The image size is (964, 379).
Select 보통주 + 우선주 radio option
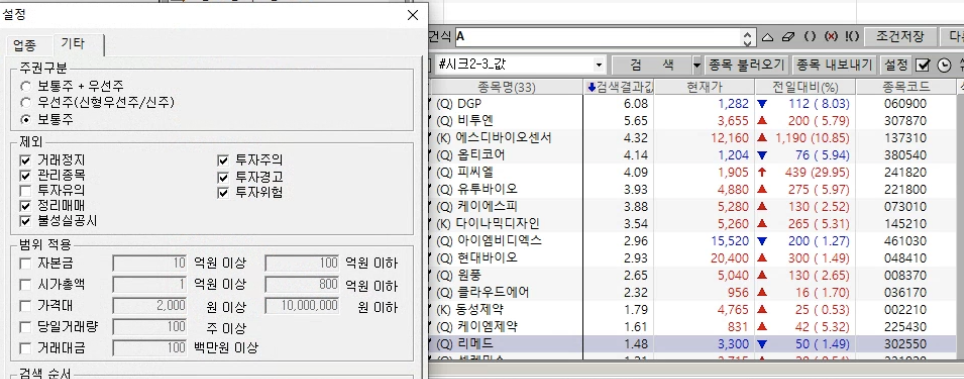click(x=25, y=86)
